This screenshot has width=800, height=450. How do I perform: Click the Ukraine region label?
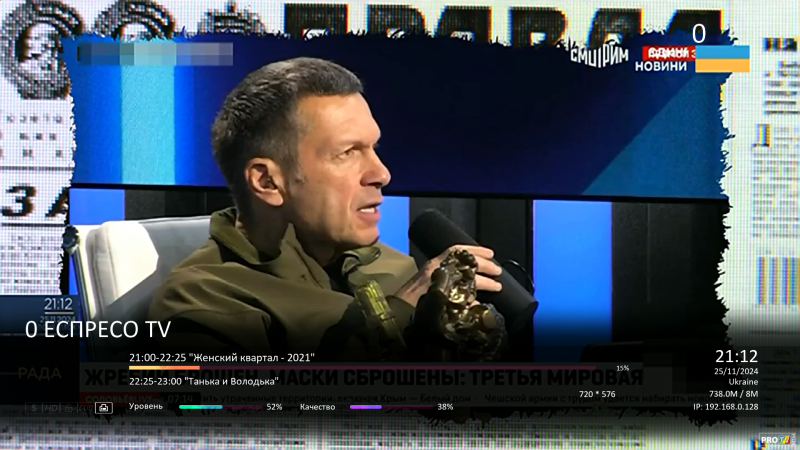[x=743, y=382]
